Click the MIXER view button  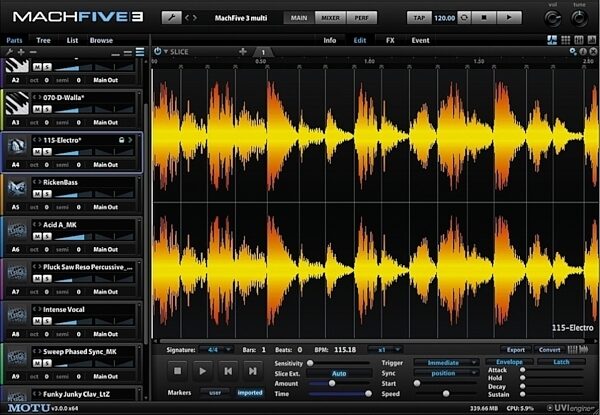click(330, 18)
